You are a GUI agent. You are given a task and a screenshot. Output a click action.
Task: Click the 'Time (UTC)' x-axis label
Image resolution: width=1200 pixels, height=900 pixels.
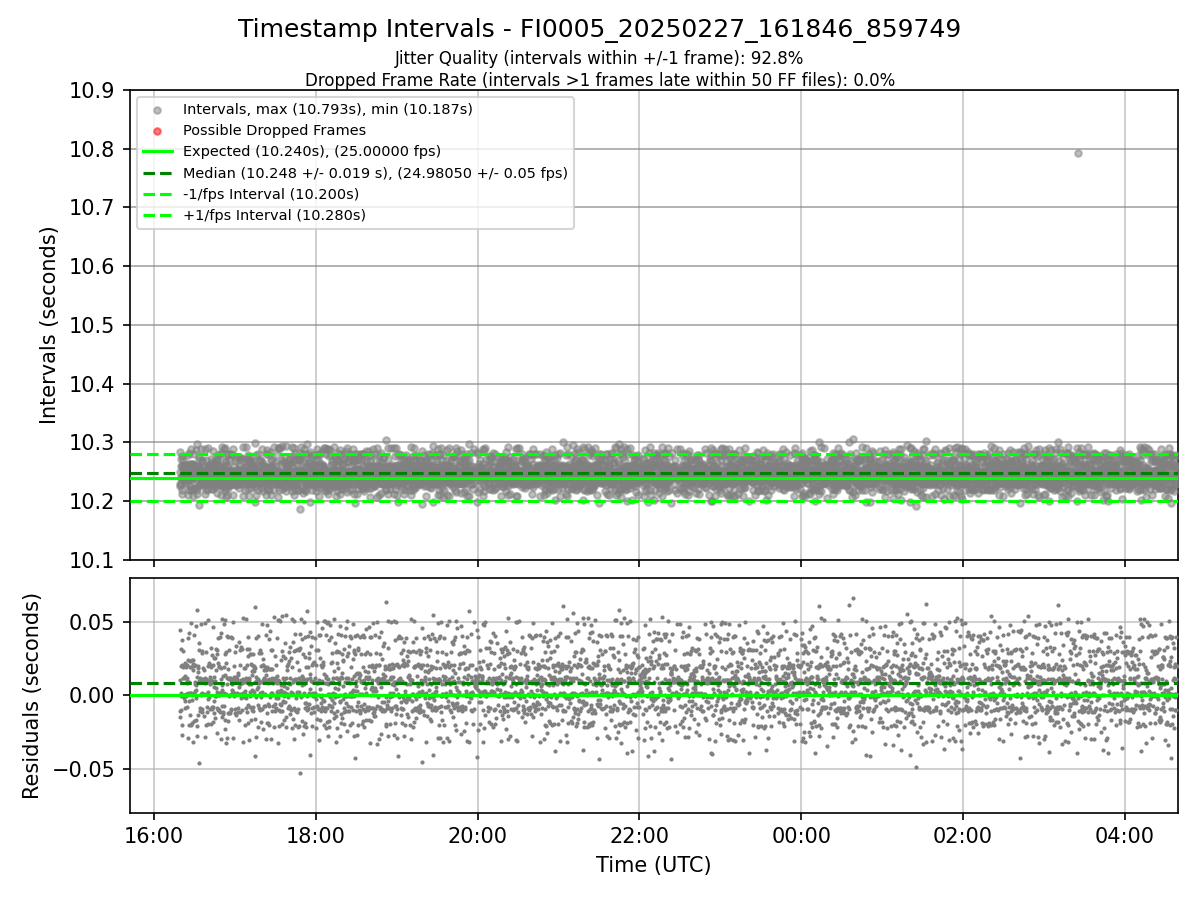click(653, 865)
